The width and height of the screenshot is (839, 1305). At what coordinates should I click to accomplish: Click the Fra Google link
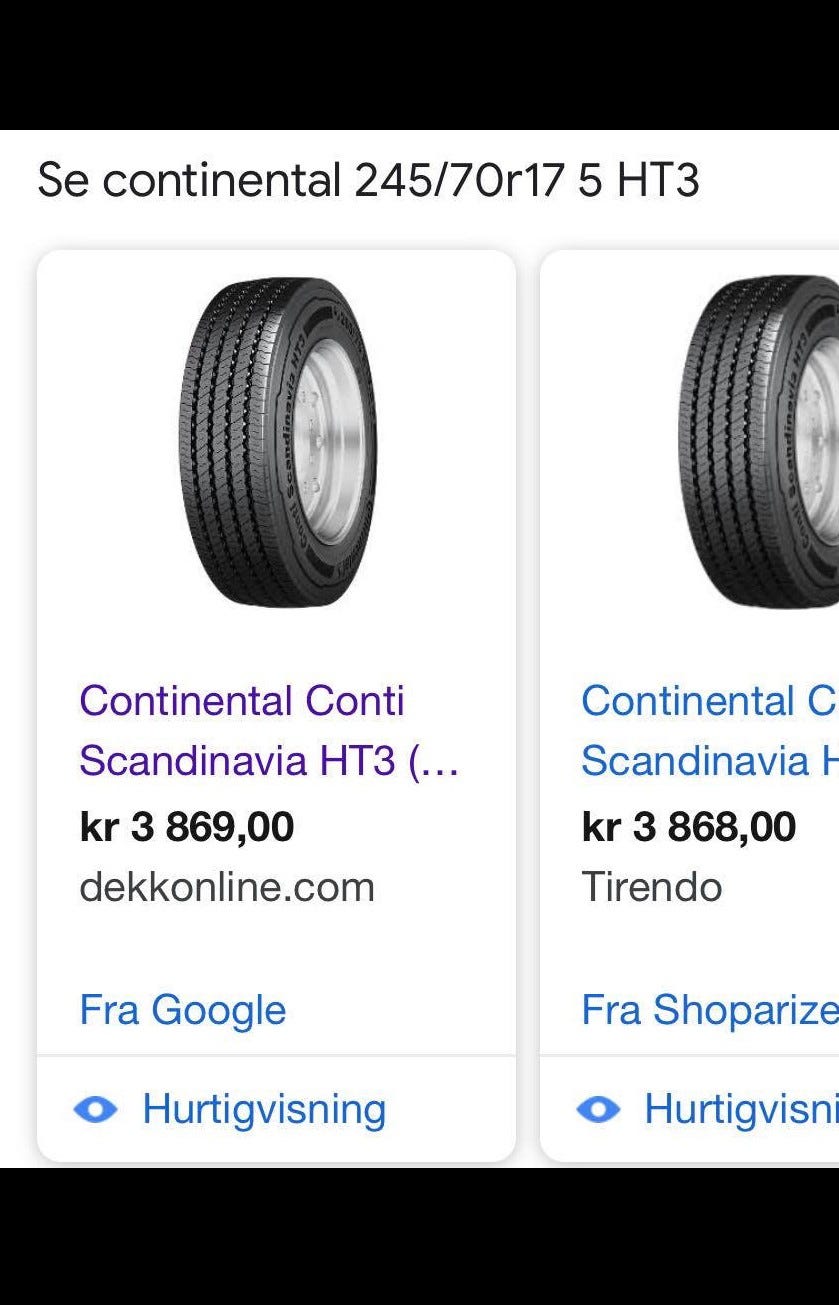(183, 1010)
